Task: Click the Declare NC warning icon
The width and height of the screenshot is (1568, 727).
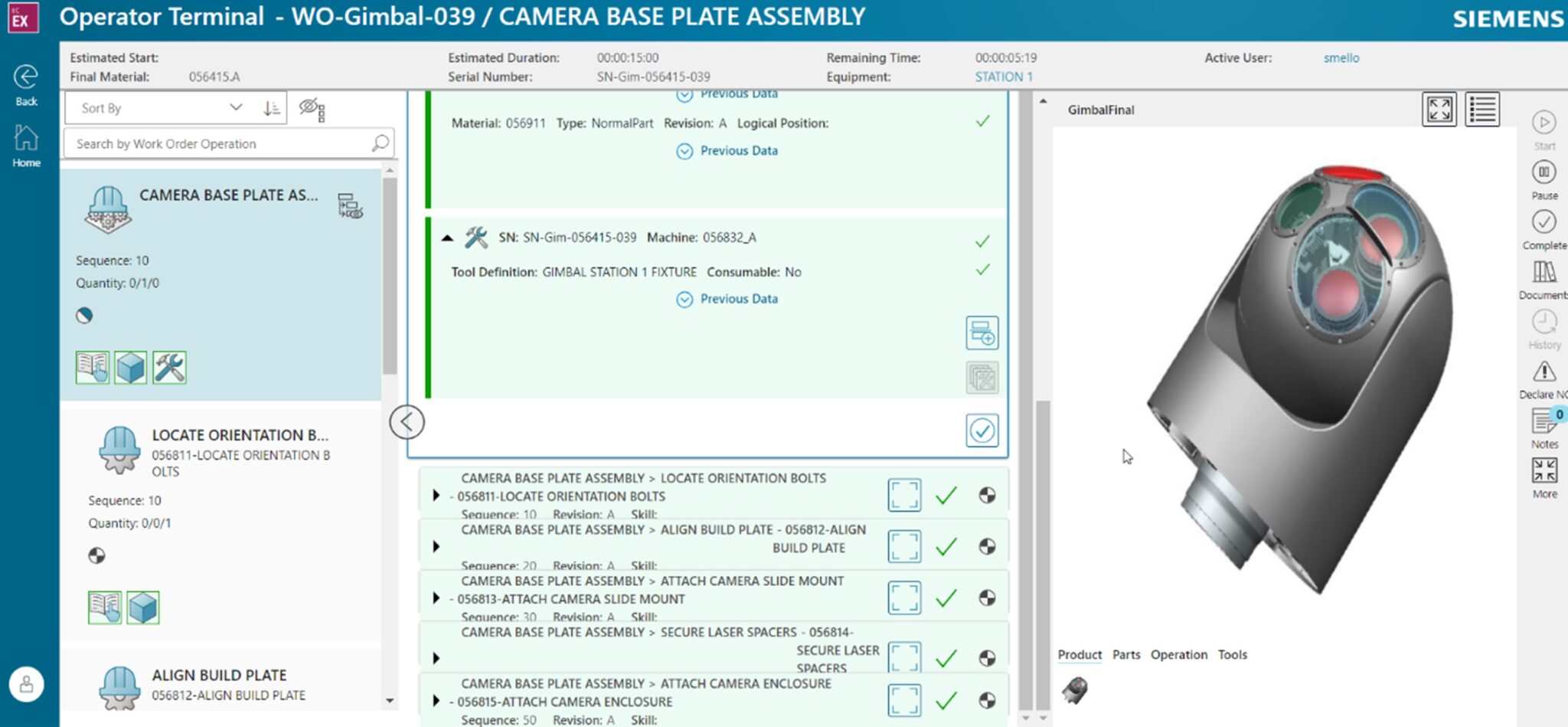Action: coord(1546,373)
